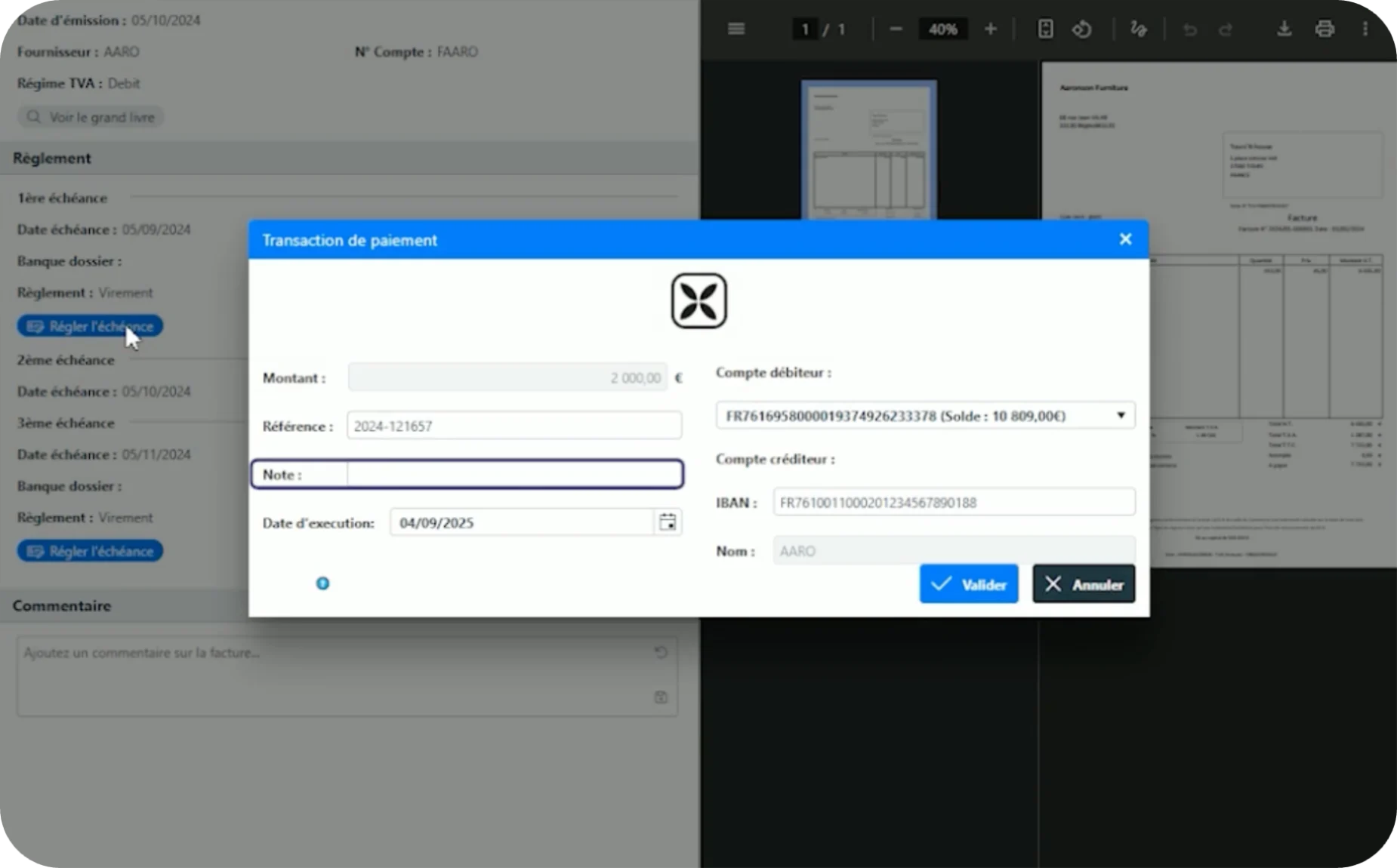Click the Annuler button

pos(1084,584)
